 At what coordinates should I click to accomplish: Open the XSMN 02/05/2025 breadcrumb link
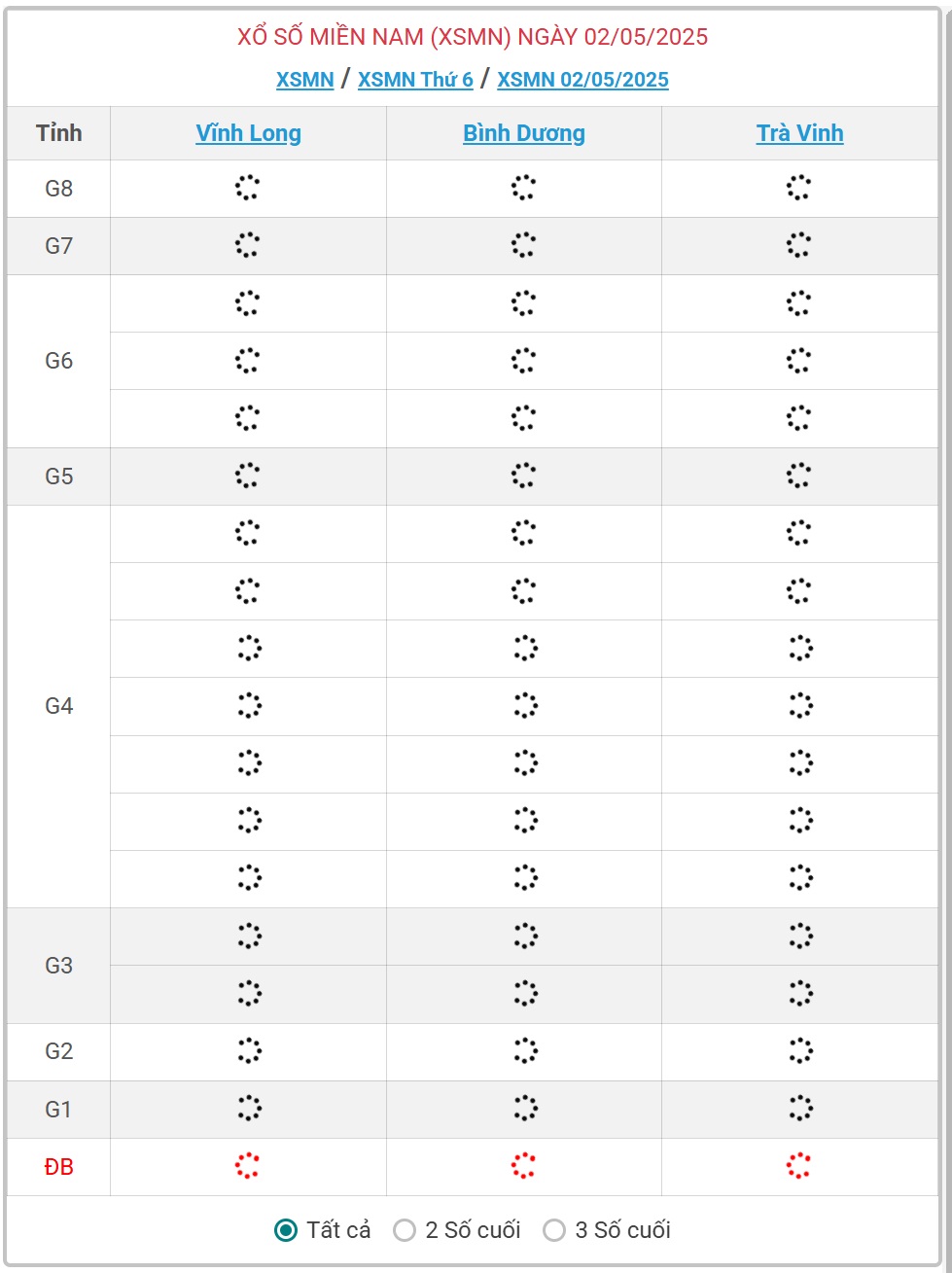(582, 80)
